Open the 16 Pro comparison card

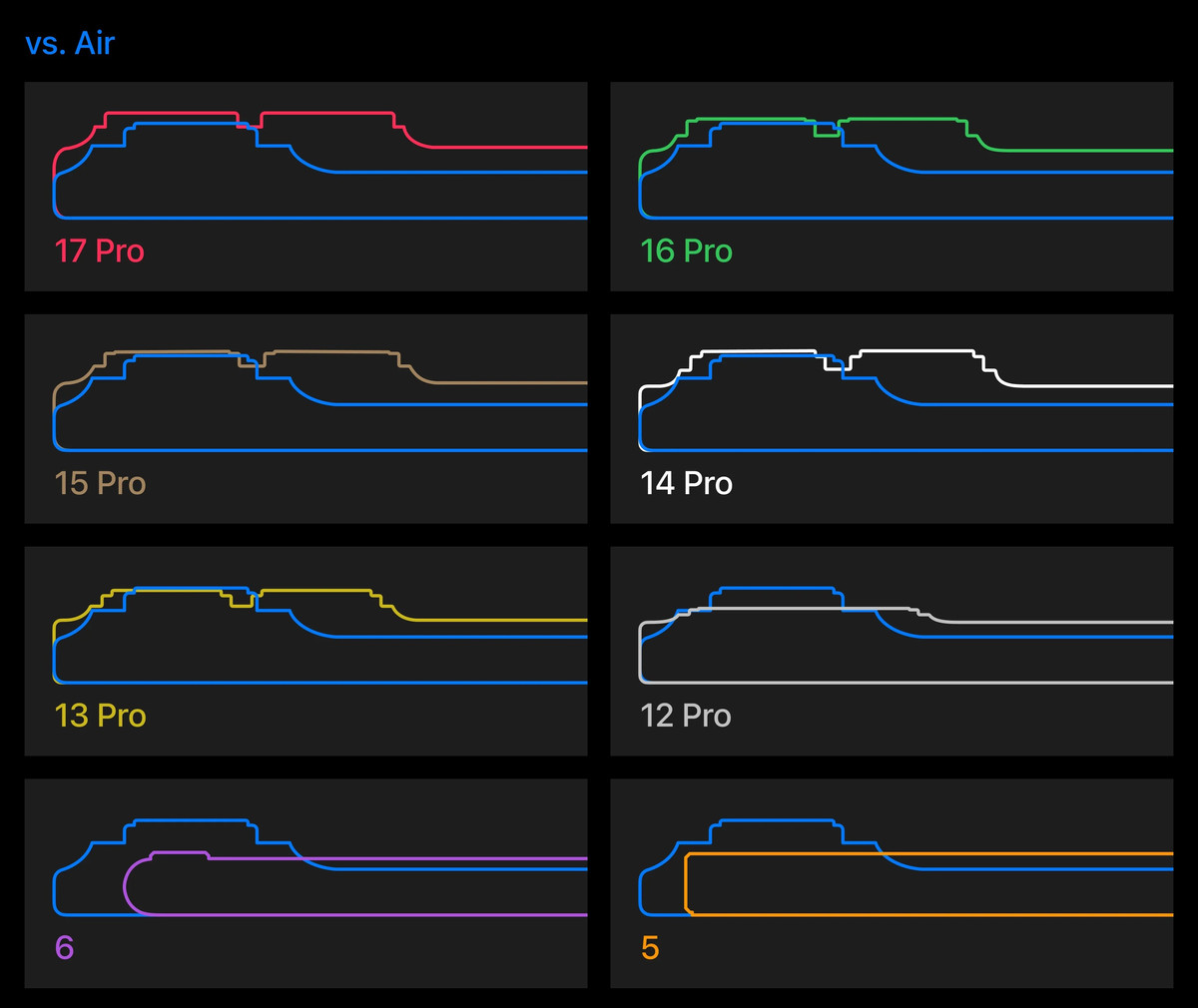(x=892, y=187)
